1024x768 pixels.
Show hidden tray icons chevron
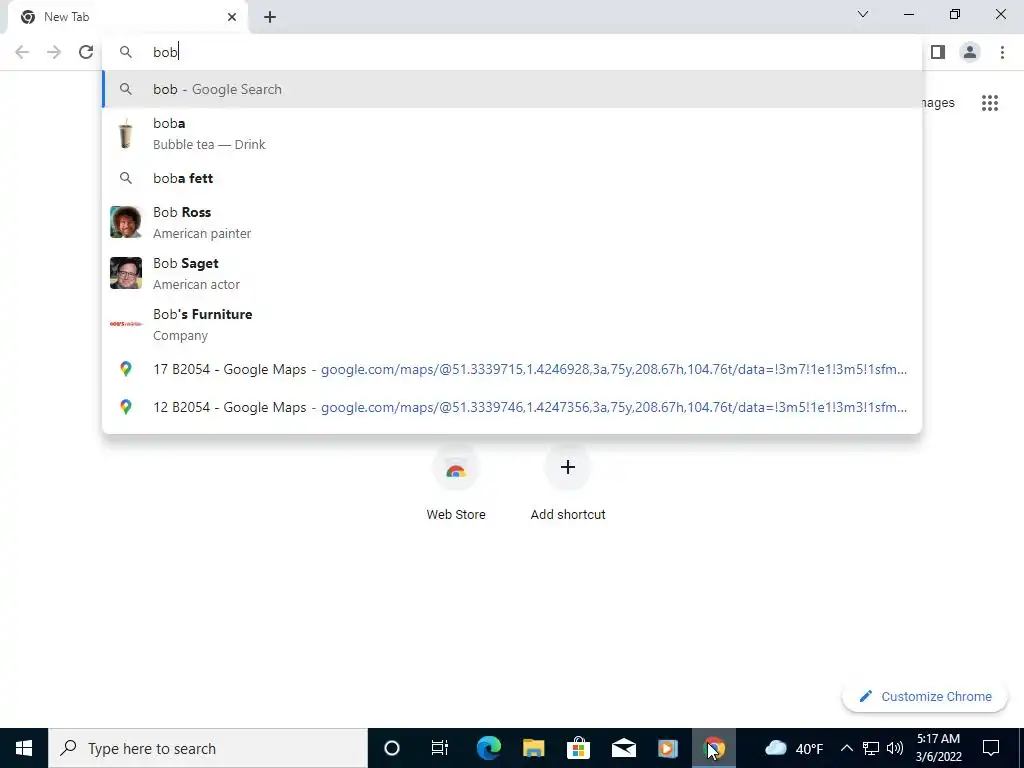pos(846,748)
